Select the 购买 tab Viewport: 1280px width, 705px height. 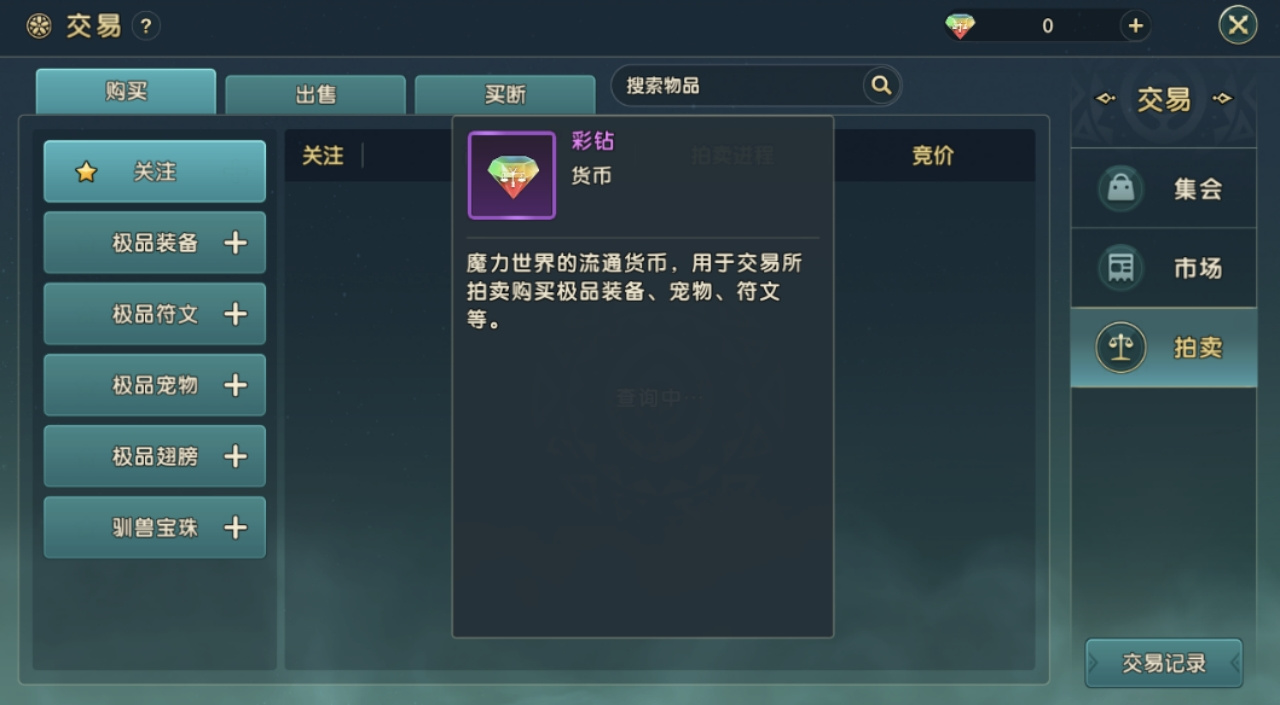click(126, 91)
